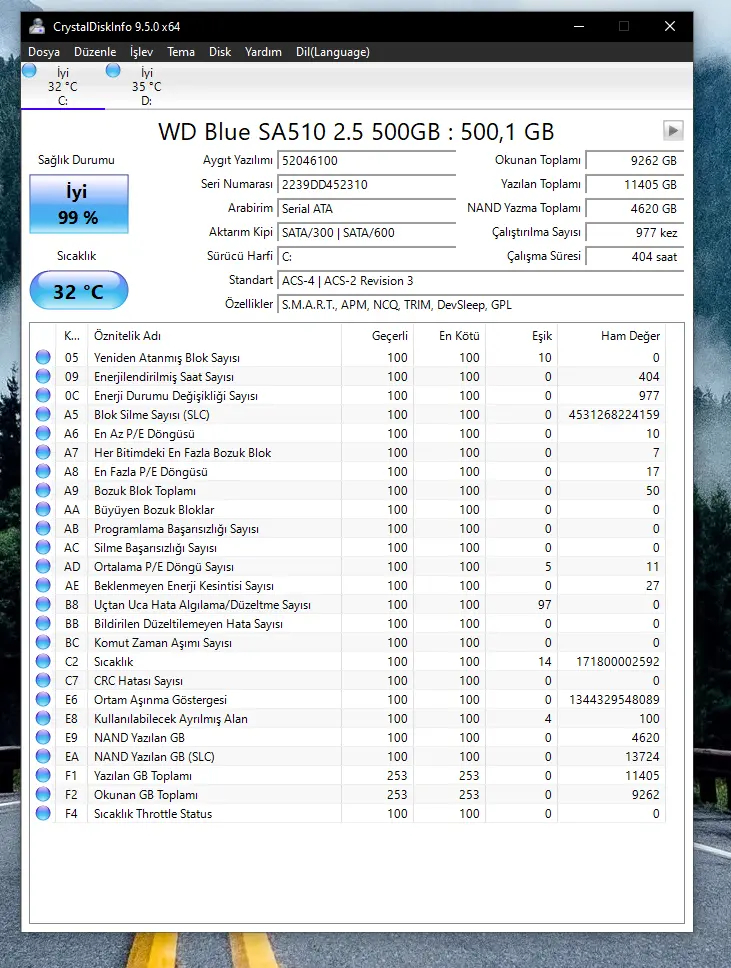
Task: Select the Ortam Aşınma Göstergesi row
Action: pos(348,699)
